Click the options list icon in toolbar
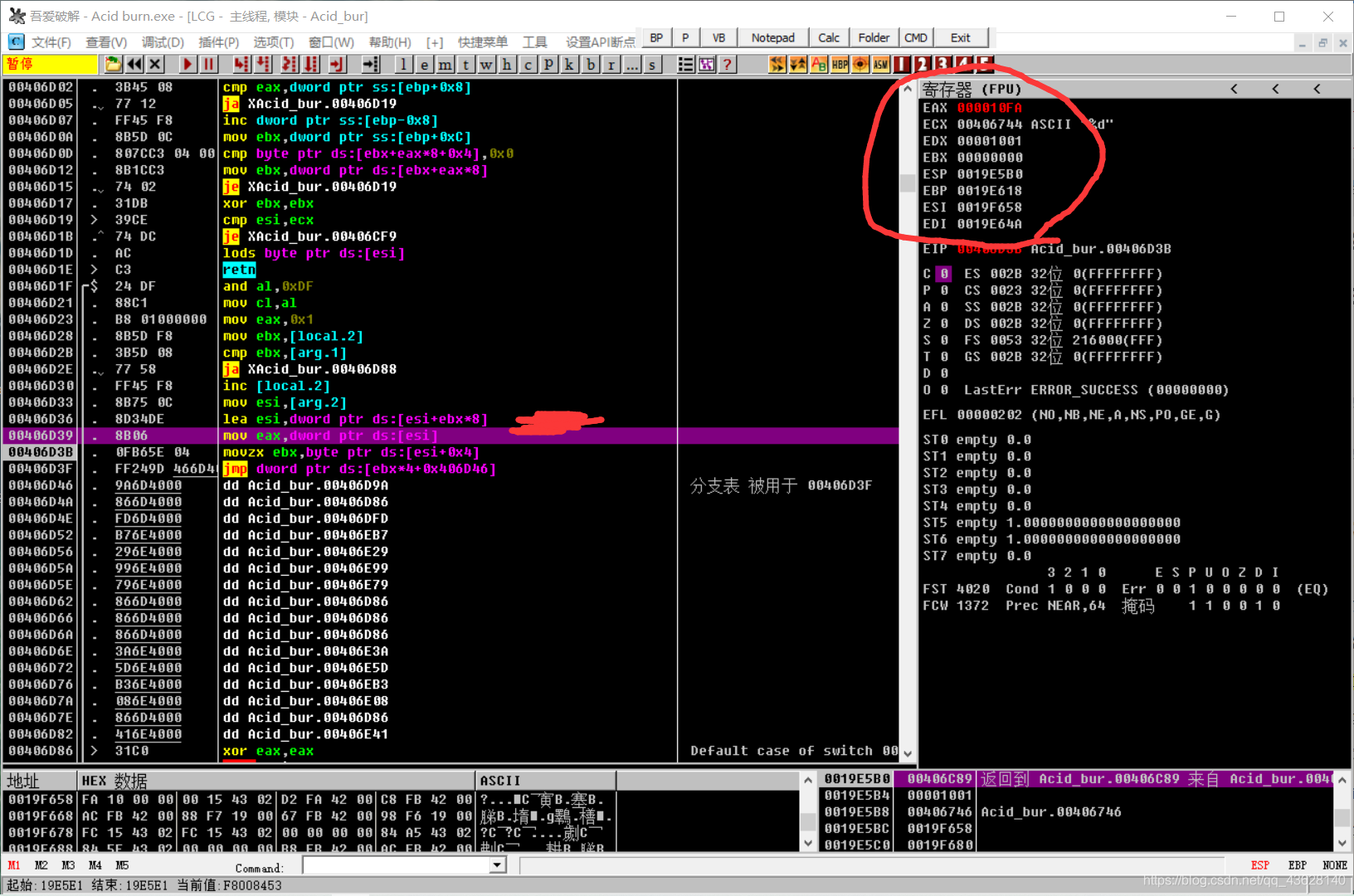 [x=686, y=64]
